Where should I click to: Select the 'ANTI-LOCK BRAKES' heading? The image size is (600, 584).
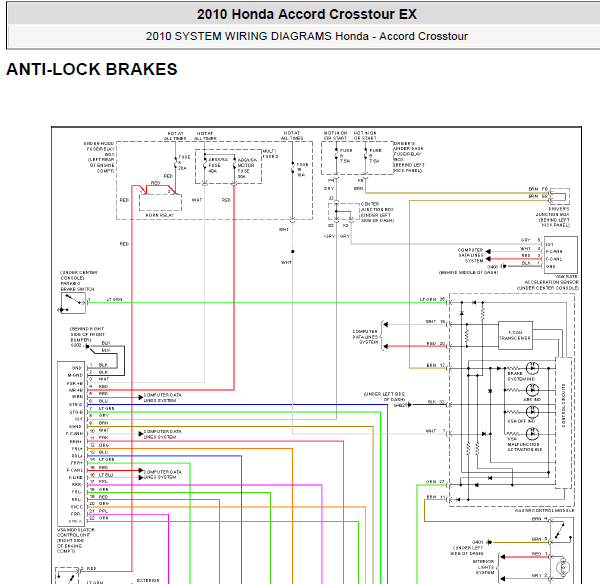tap(92, 69)
